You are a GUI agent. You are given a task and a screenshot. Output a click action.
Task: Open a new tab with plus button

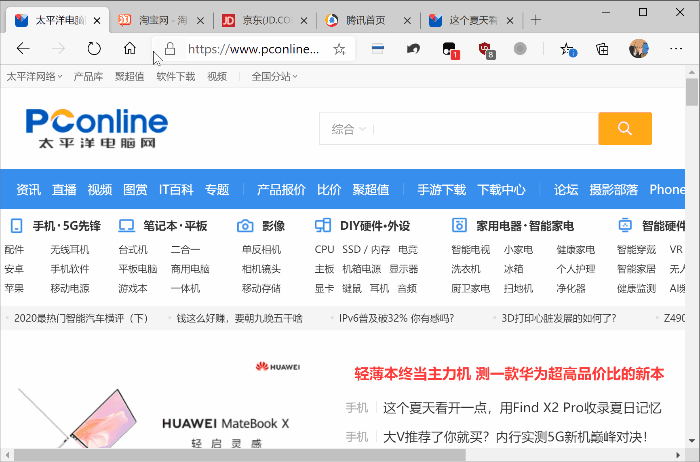coord(536,20)
